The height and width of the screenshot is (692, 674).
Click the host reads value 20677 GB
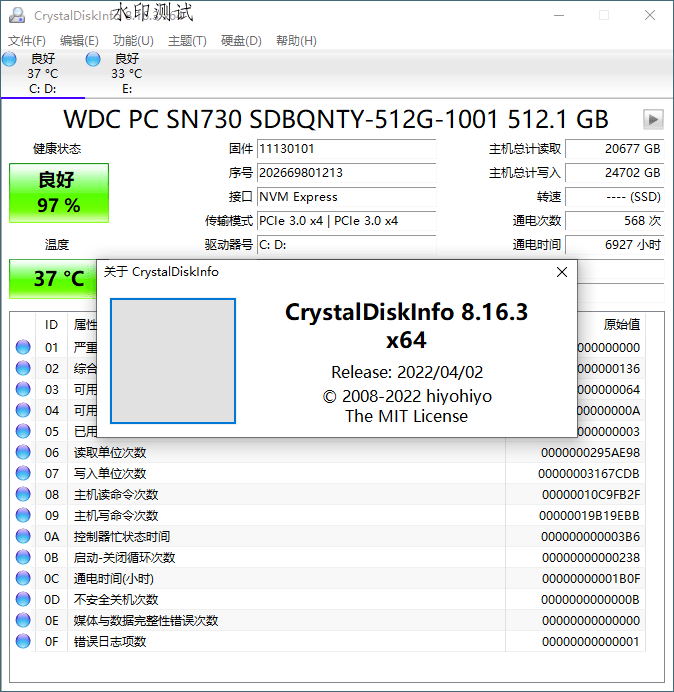[x=614, y=149]
